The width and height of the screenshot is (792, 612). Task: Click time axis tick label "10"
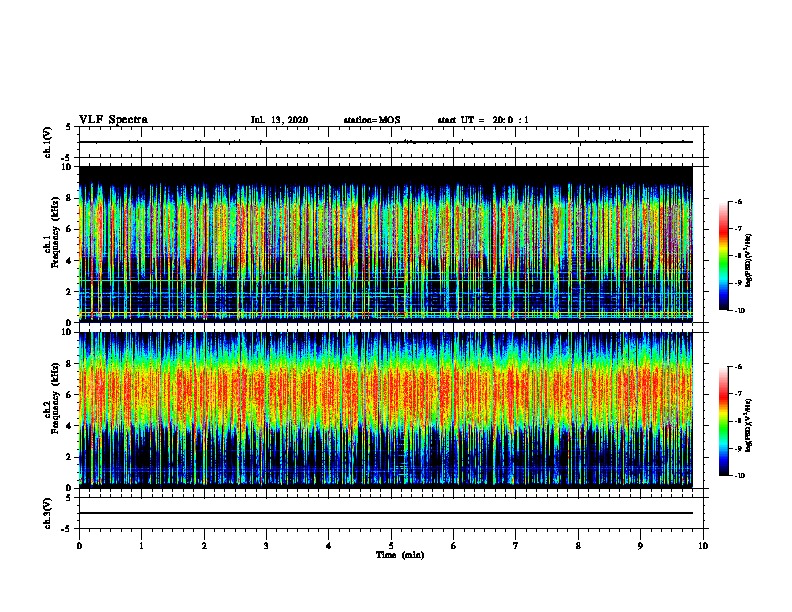(x=703, y=546)
